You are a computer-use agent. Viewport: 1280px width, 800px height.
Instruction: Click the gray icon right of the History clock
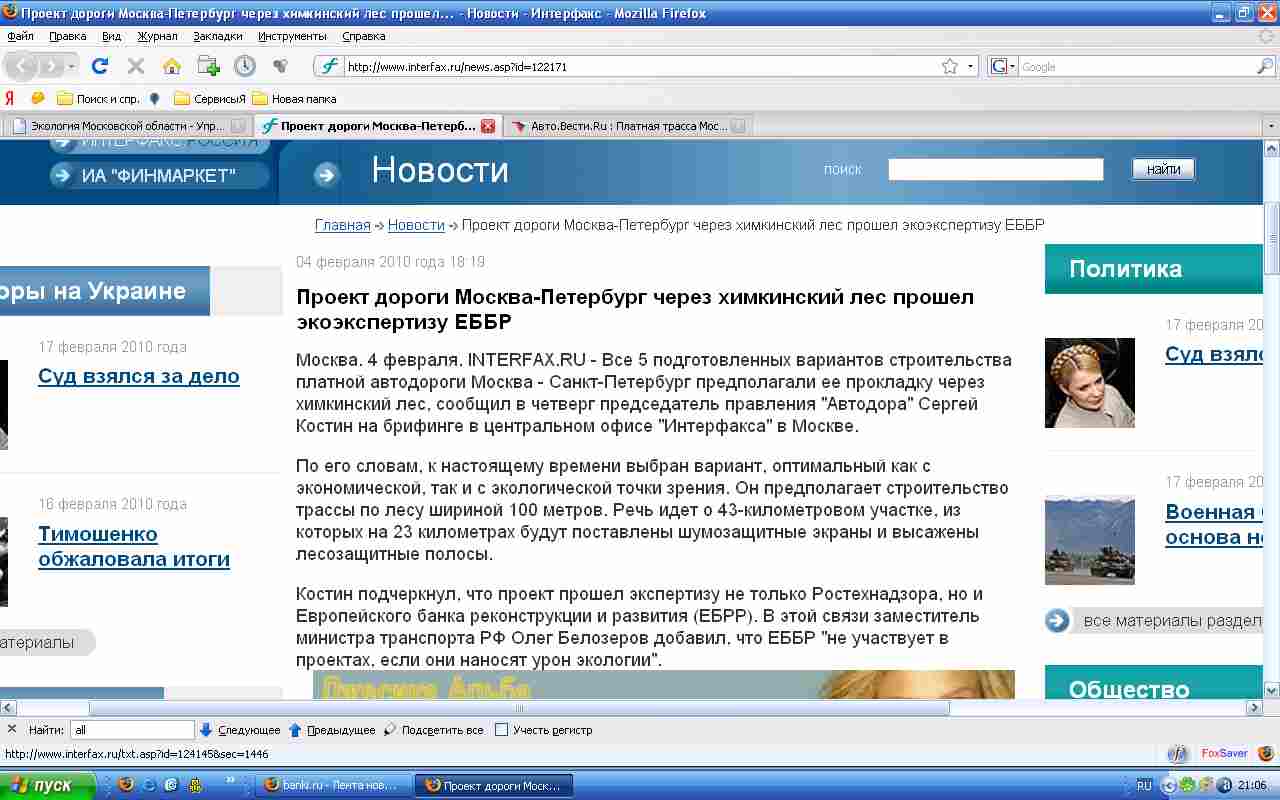[281, 67]
